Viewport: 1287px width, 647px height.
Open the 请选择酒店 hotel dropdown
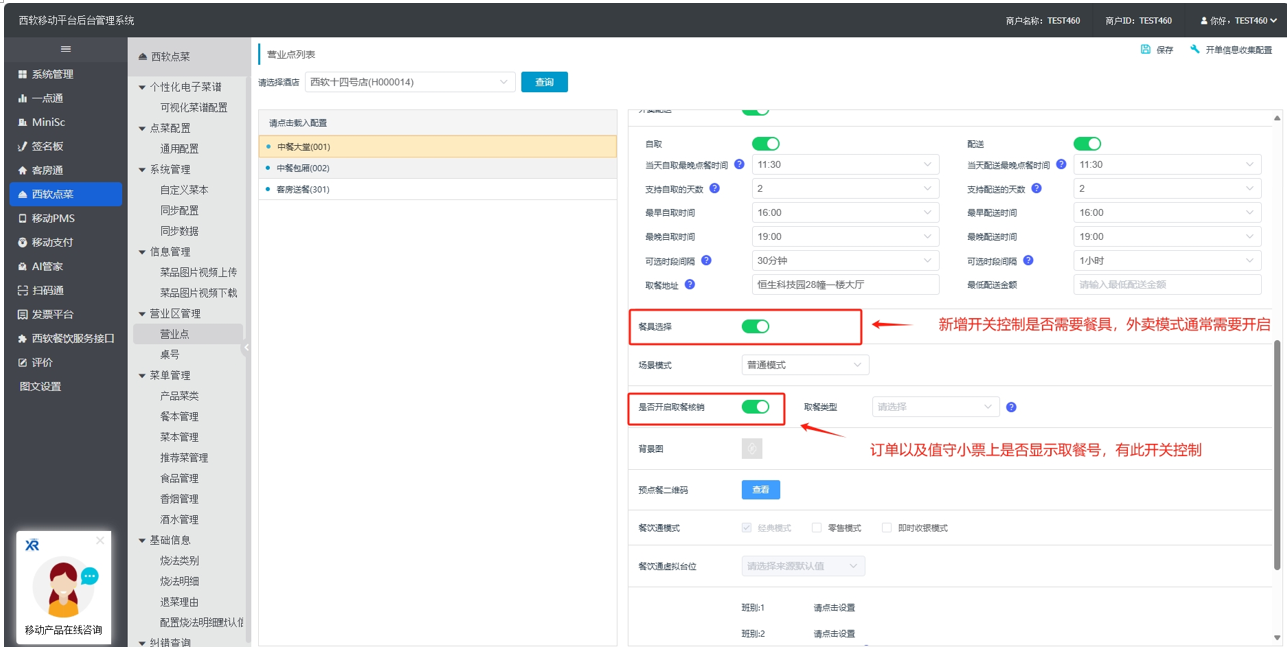pos(410,82)
